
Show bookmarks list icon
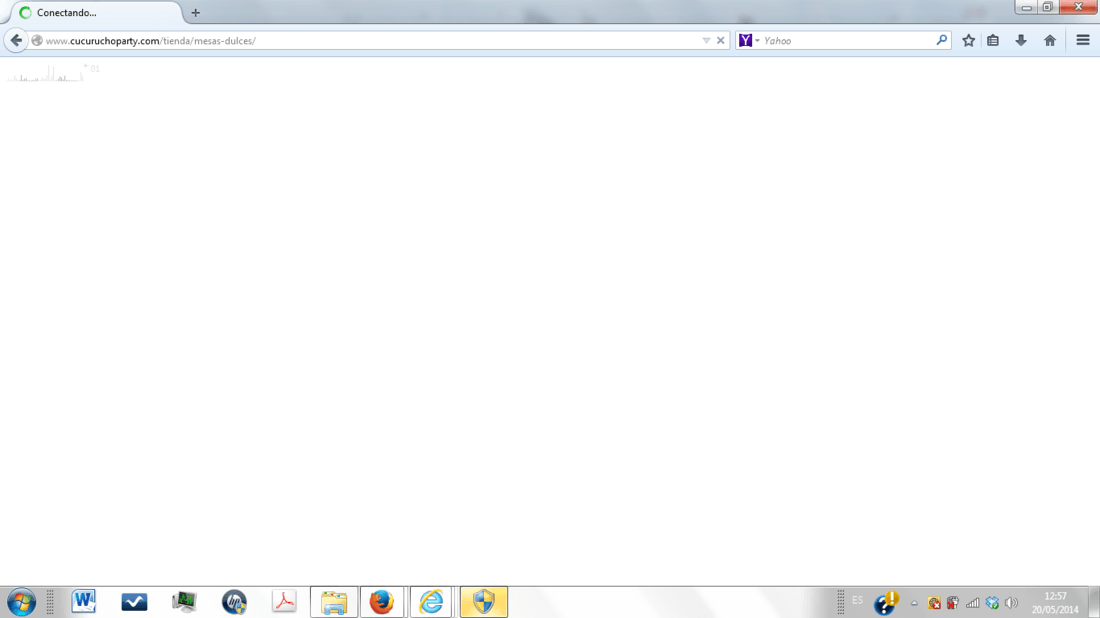993,41
